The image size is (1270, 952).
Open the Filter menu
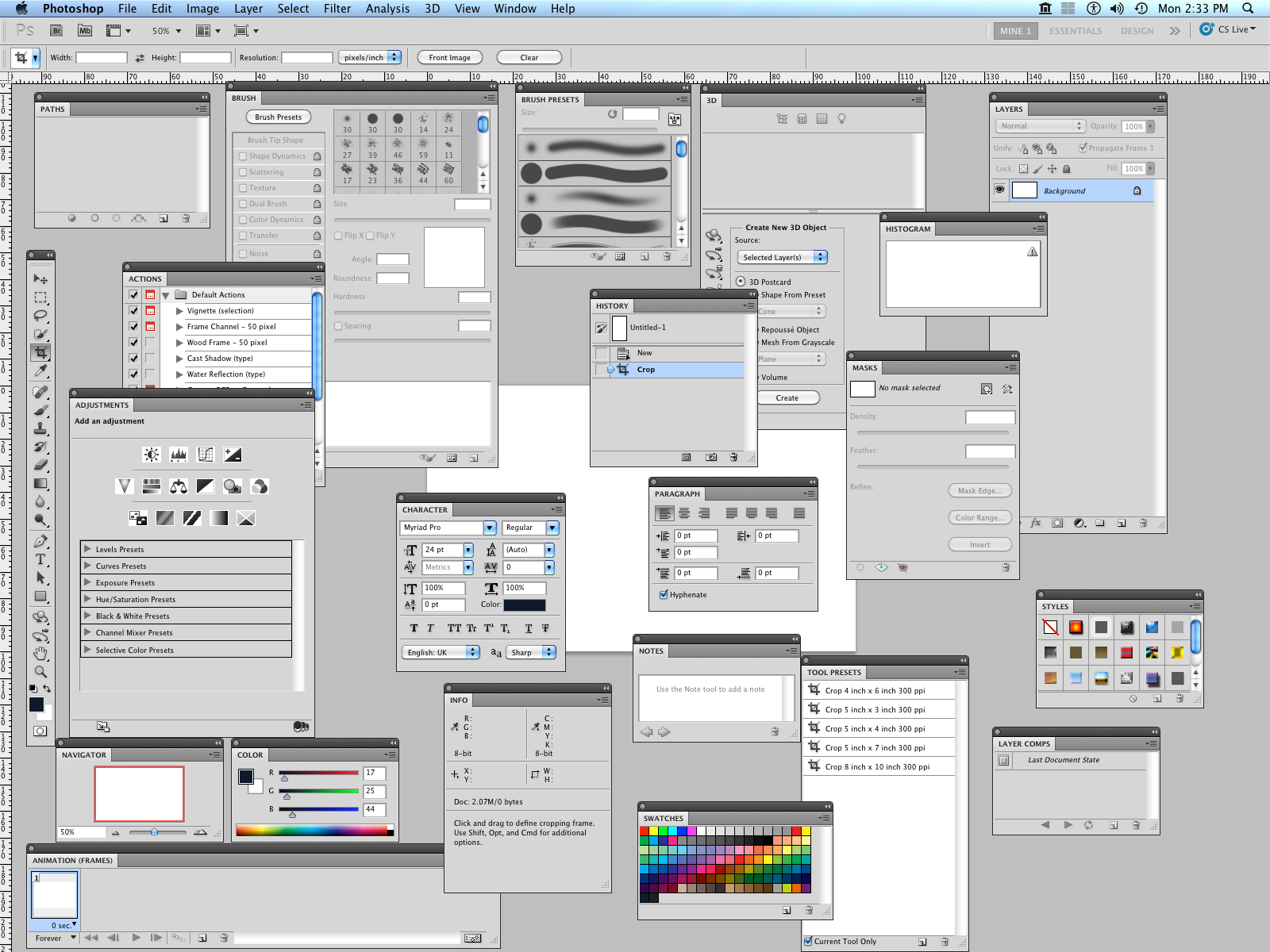(x=337, y=9)
